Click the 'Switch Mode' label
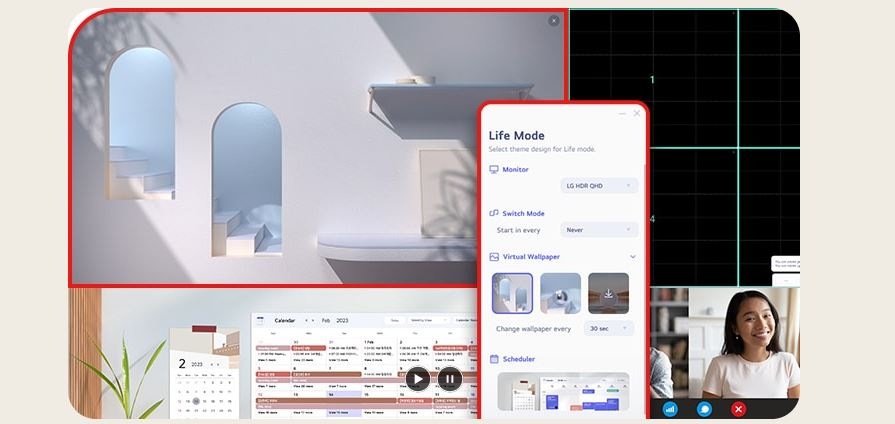Screen dimensions: 895x424 [x=523, y=213]
